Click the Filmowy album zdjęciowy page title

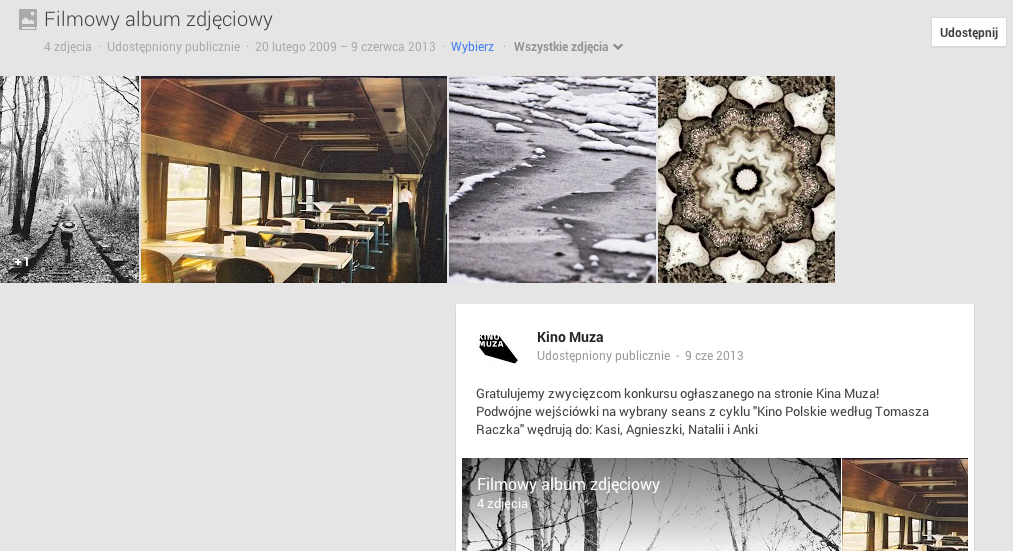(158, 19)
